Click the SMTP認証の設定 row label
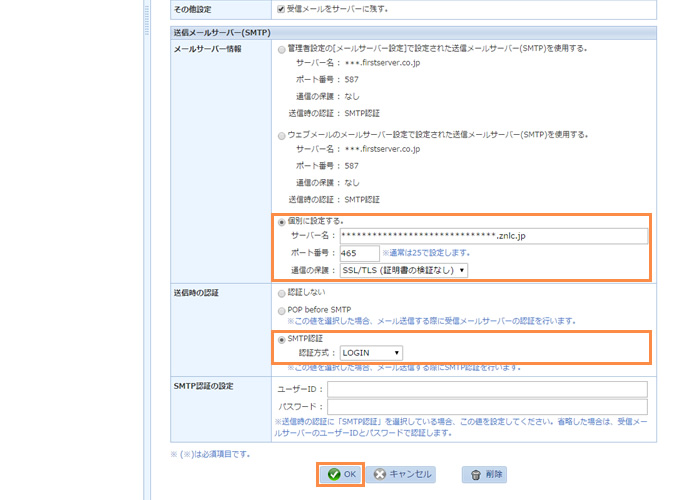The height and width of the screenshot is (500, 676). coord(203,386)
